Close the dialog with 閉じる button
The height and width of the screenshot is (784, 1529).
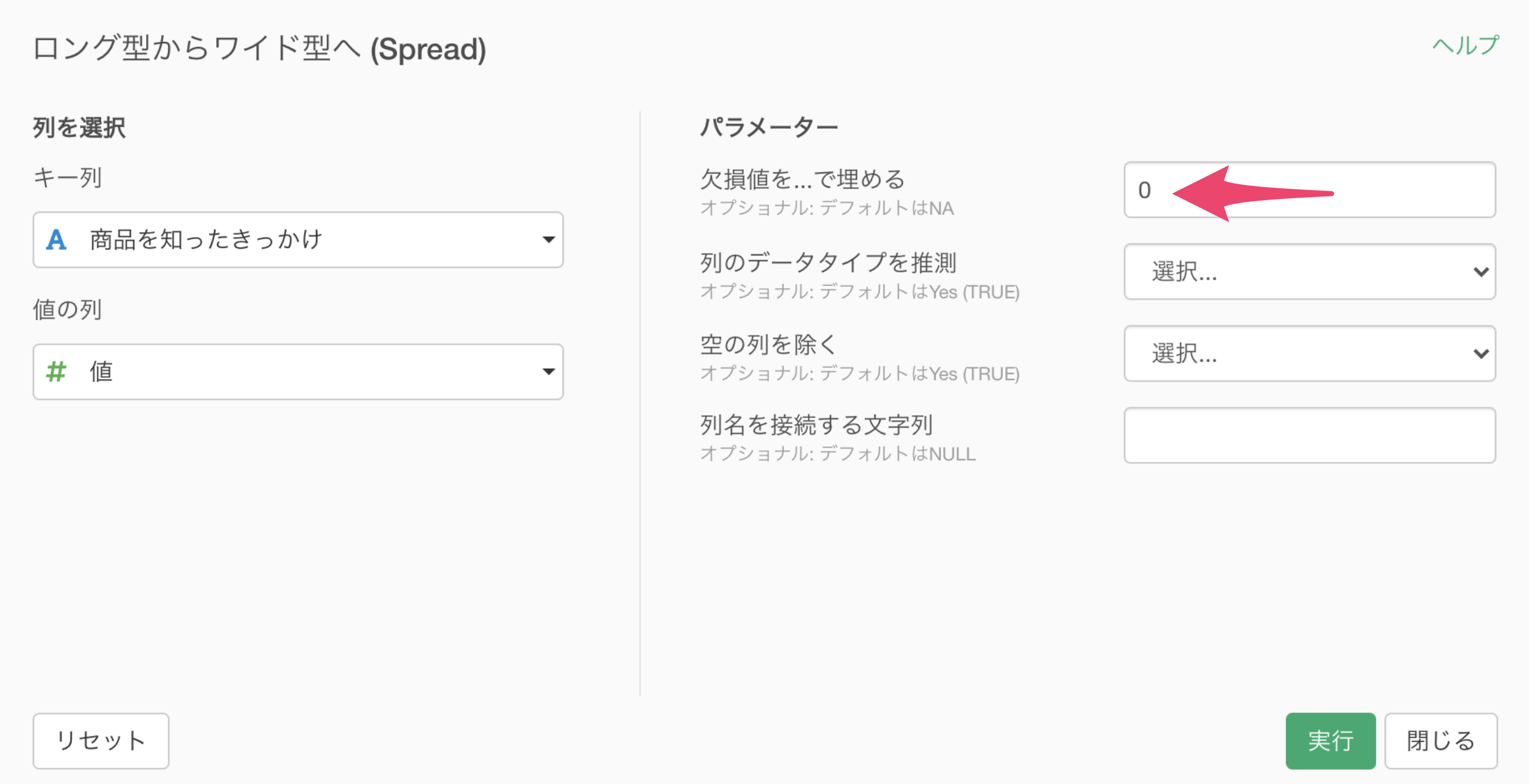tap(1441, 741)
